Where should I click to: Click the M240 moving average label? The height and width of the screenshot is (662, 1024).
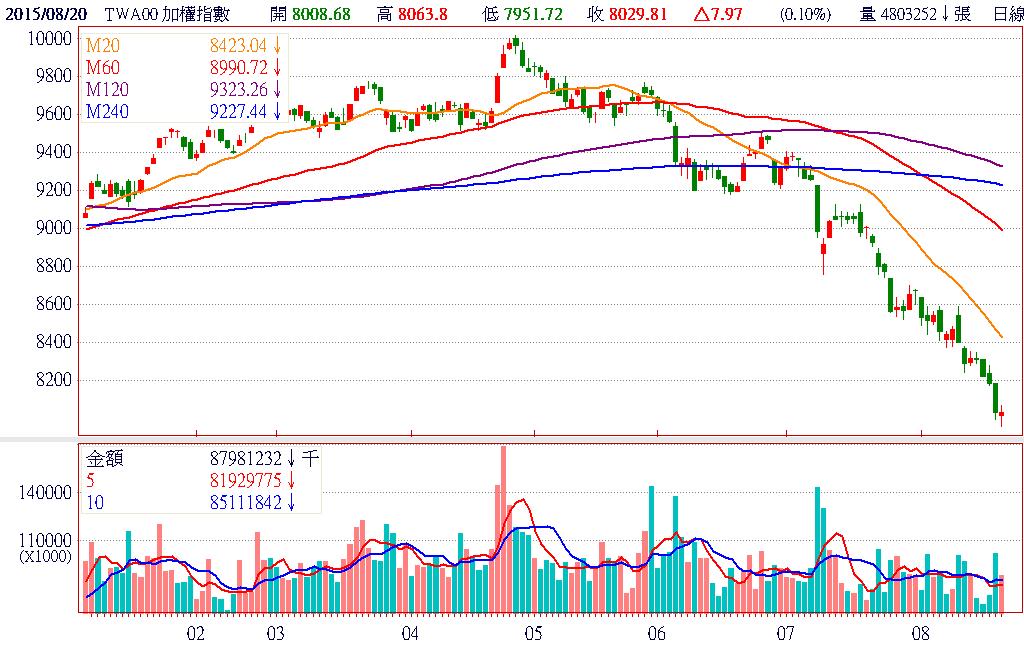(x=108, y=112)
